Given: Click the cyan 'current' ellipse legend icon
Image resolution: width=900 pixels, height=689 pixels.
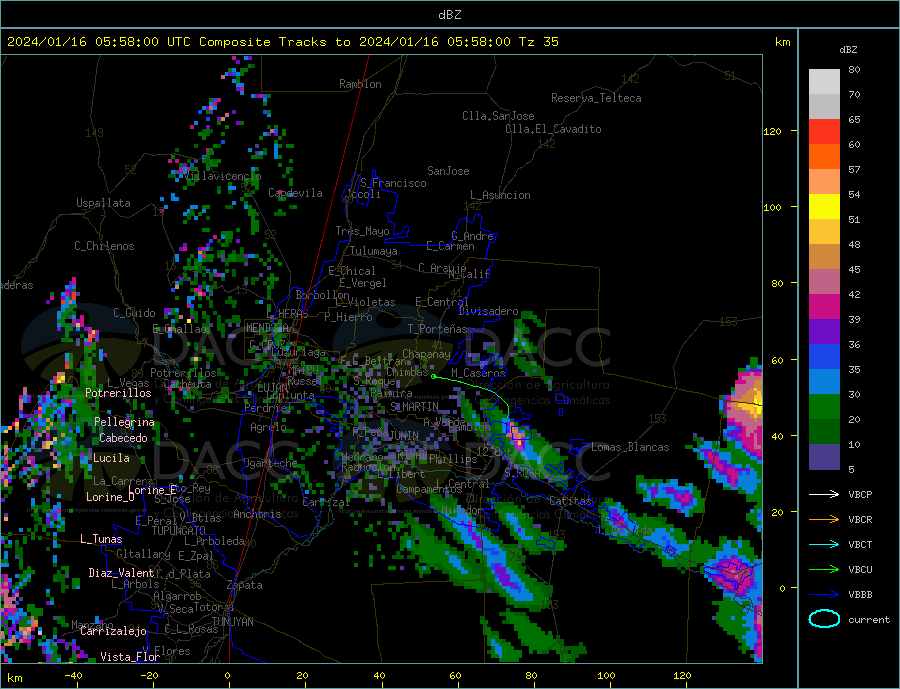Looking at the screenshot, I should point(824,619).
